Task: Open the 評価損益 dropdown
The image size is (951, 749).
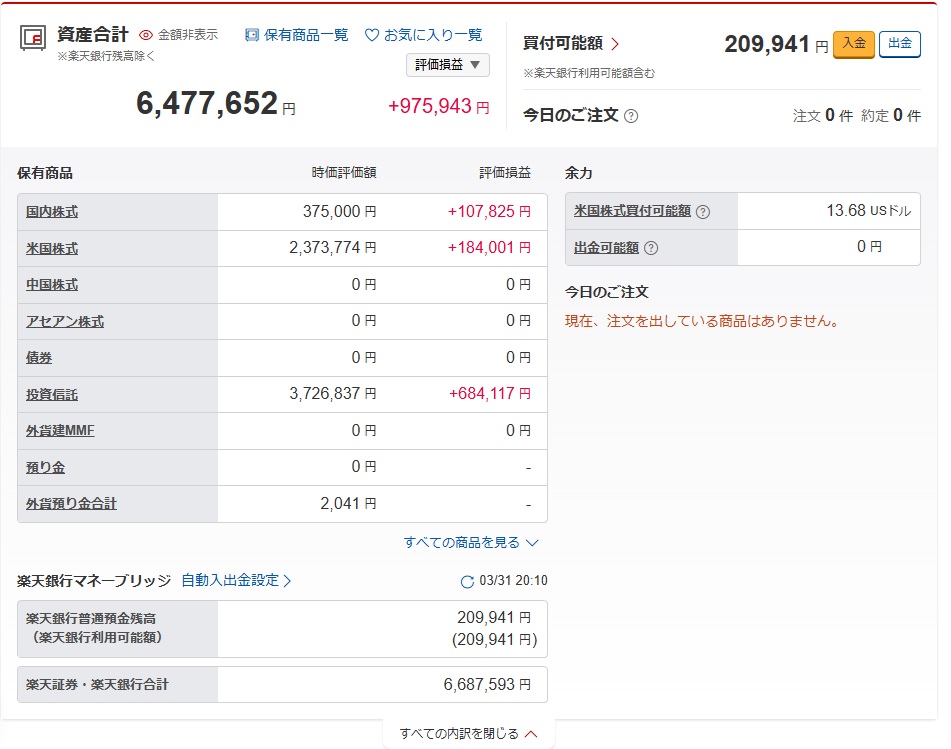Action: 448,65
